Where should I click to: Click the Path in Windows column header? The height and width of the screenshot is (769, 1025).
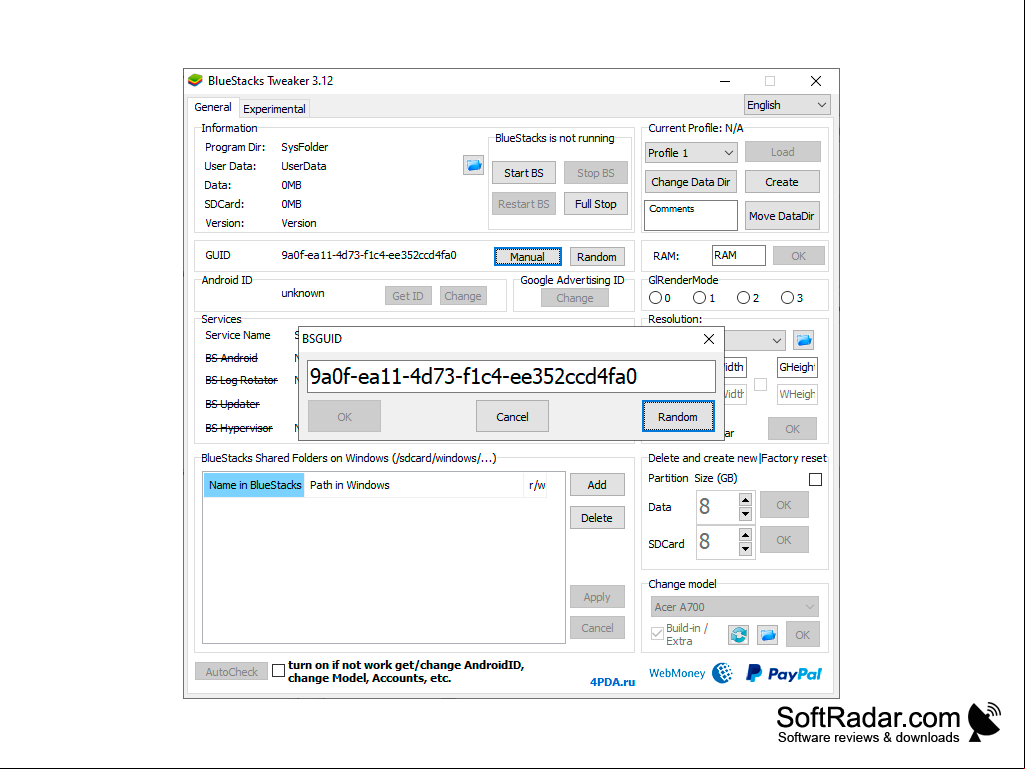point(414,485)
